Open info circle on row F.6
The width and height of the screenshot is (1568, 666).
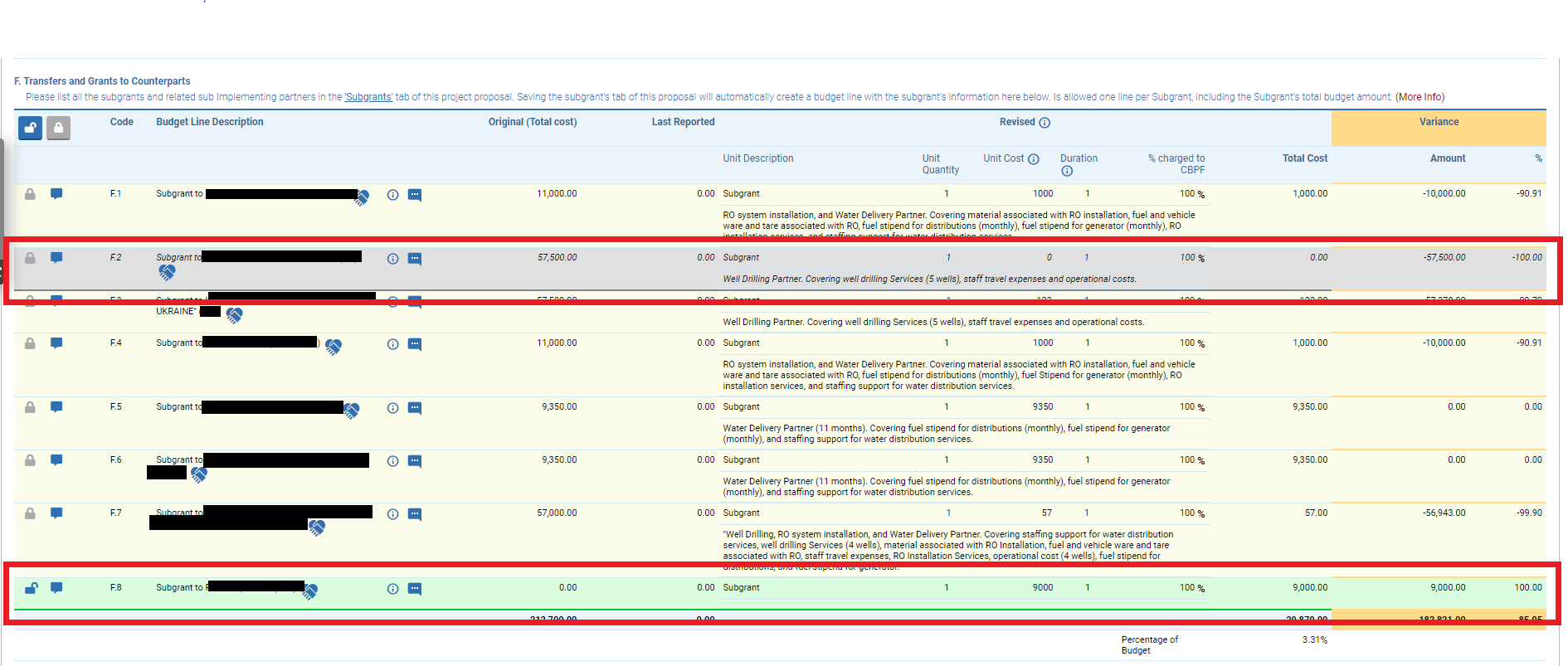(x=393, y=461)
